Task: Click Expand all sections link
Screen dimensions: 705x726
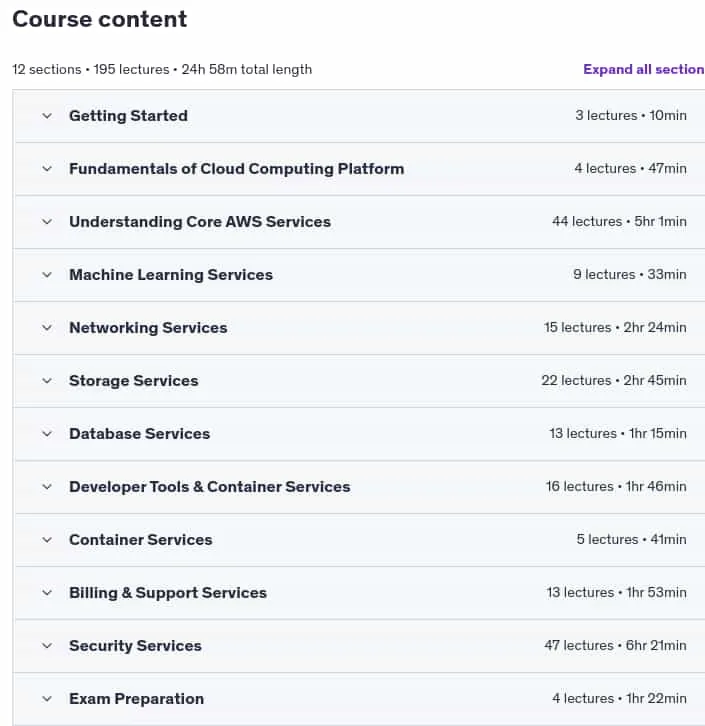Action: [x=643, y=69]
